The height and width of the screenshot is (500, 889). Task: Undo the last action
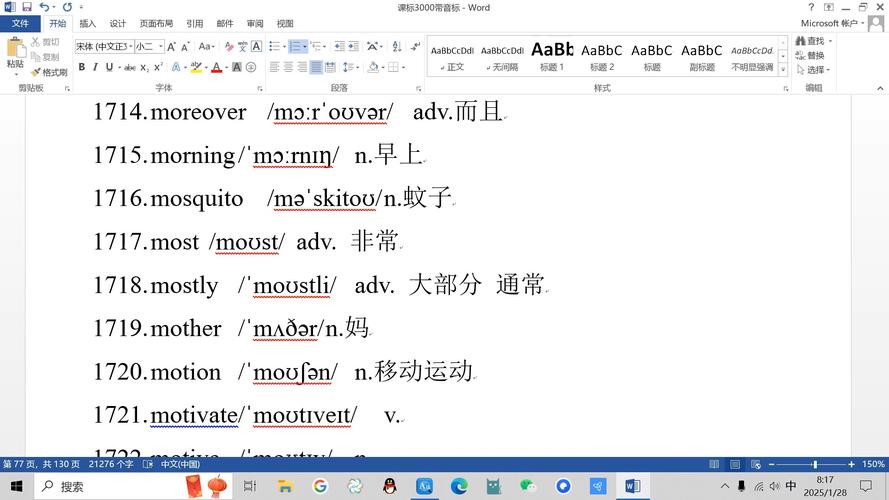tap(44, 7)
